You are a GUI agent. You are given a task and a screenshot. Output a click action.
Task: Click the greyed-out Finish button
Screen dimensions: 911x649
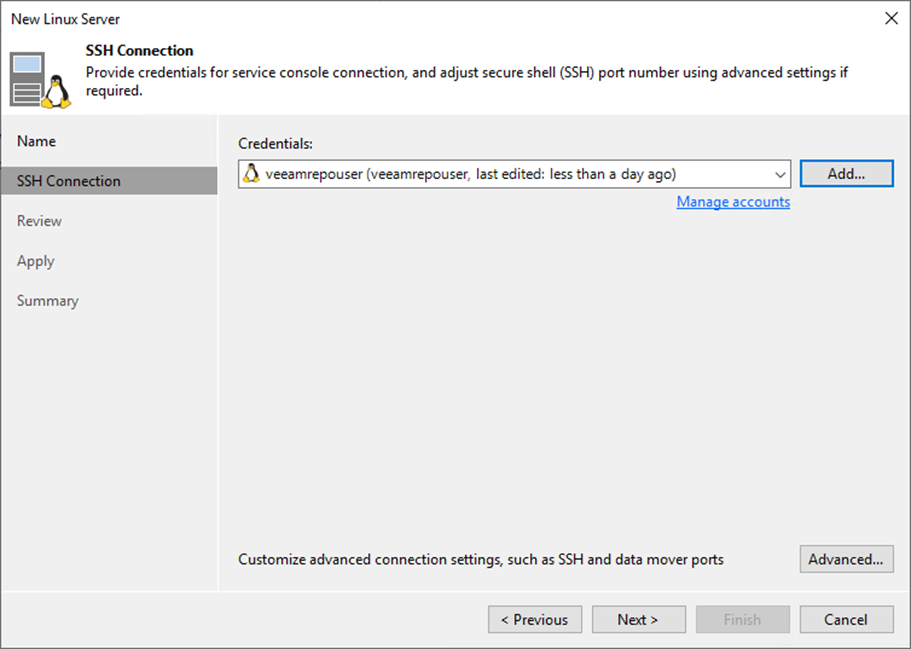pyautogui.click(x=743, y=619)
